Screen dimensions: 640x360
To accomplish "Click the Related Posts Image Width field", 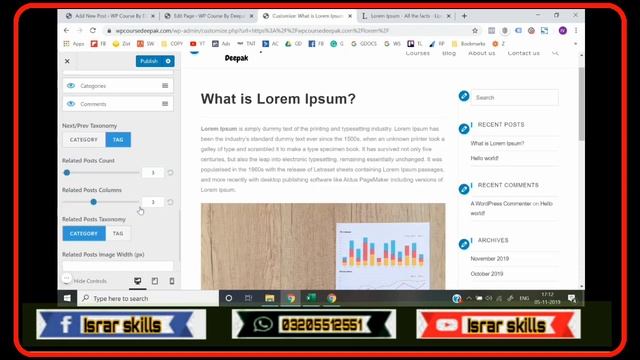I will [x=118, y=266].
